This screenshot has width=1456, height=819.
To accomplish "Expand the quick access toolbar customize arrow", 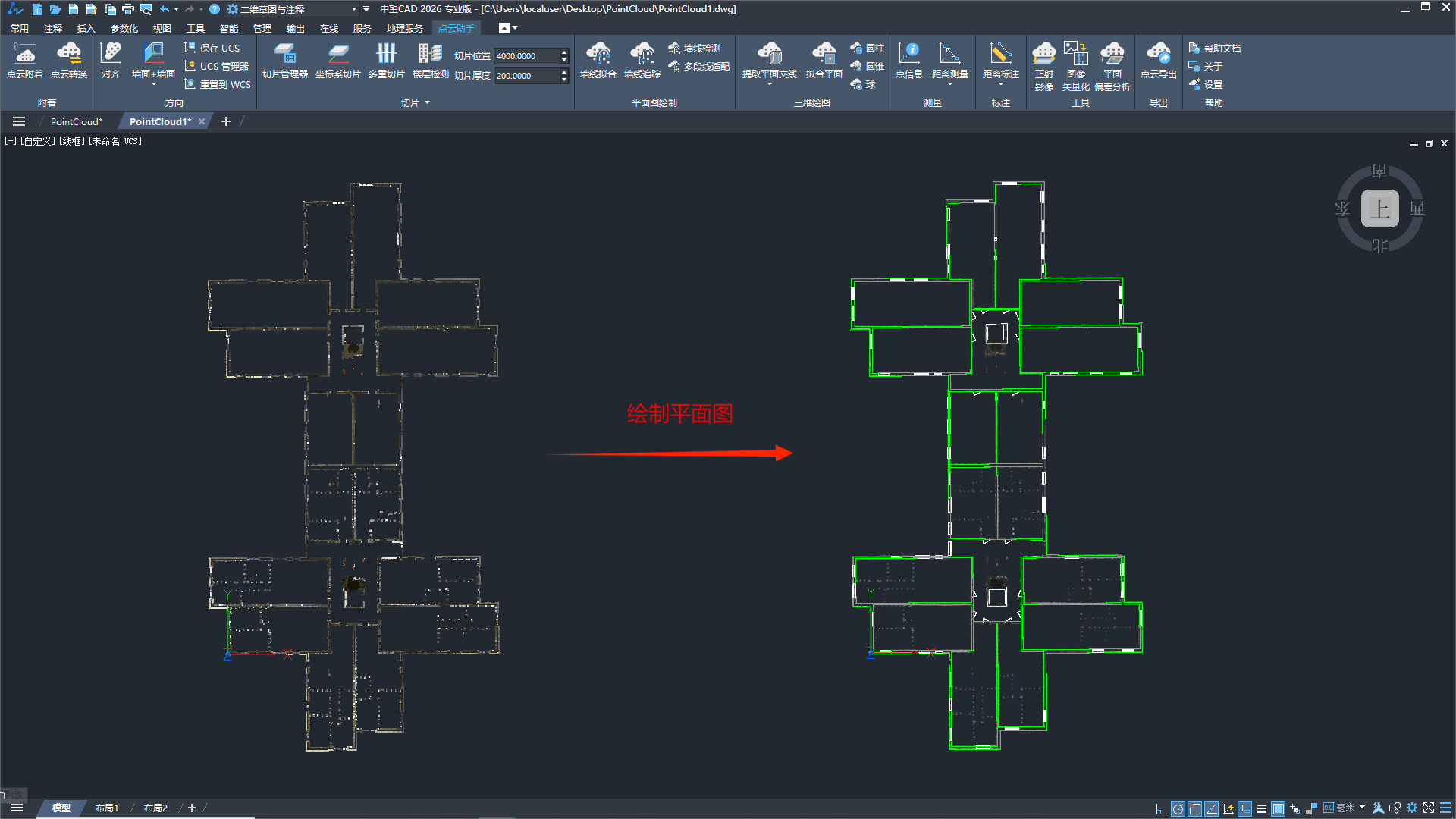I will pyautogui.click(x=366, y=9).
